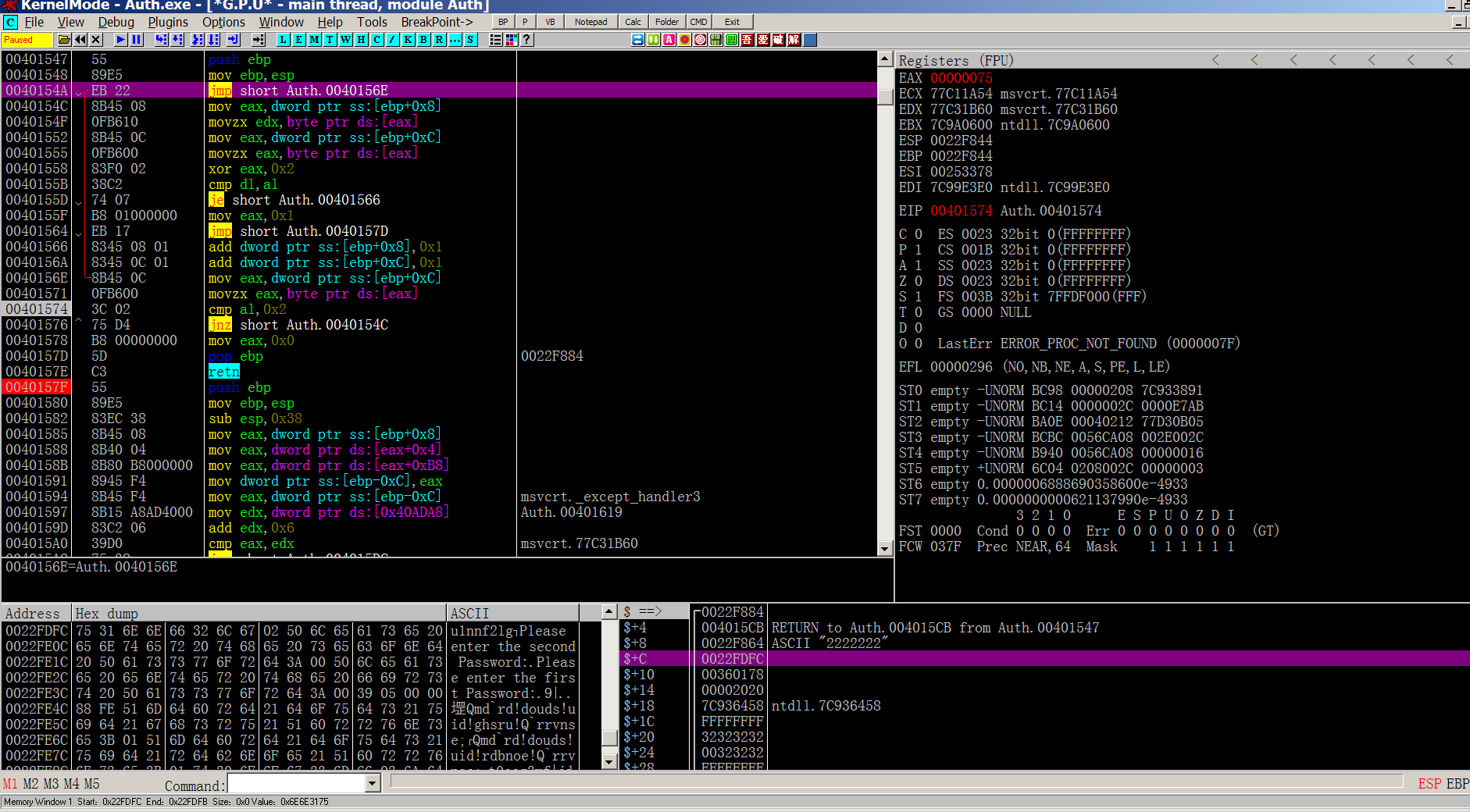1470x812 pixels.
Task: Show the Memory map via M icon
Action: tap(314, 40)
